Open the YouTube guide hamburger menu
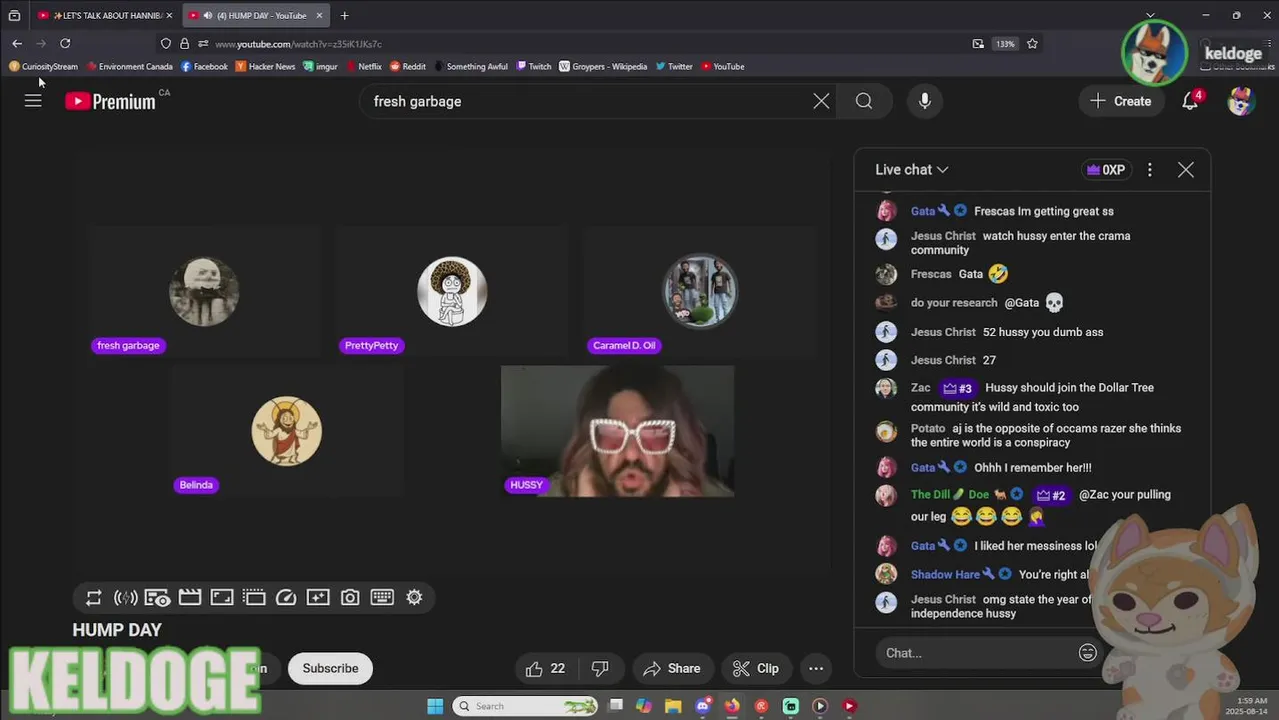The width and height of the screenshot is (1279, 720). [33, 101]
